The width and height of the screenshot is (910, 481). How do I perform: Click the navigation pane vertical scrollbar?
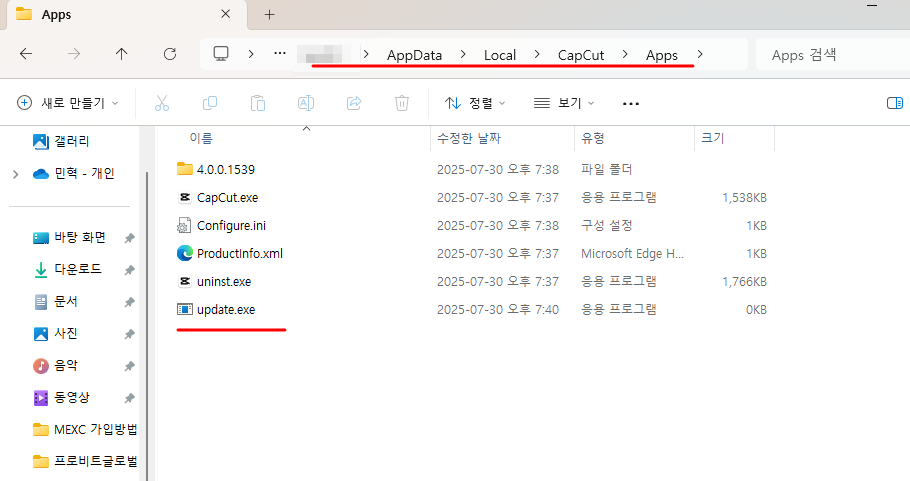(x=147, y=325)
